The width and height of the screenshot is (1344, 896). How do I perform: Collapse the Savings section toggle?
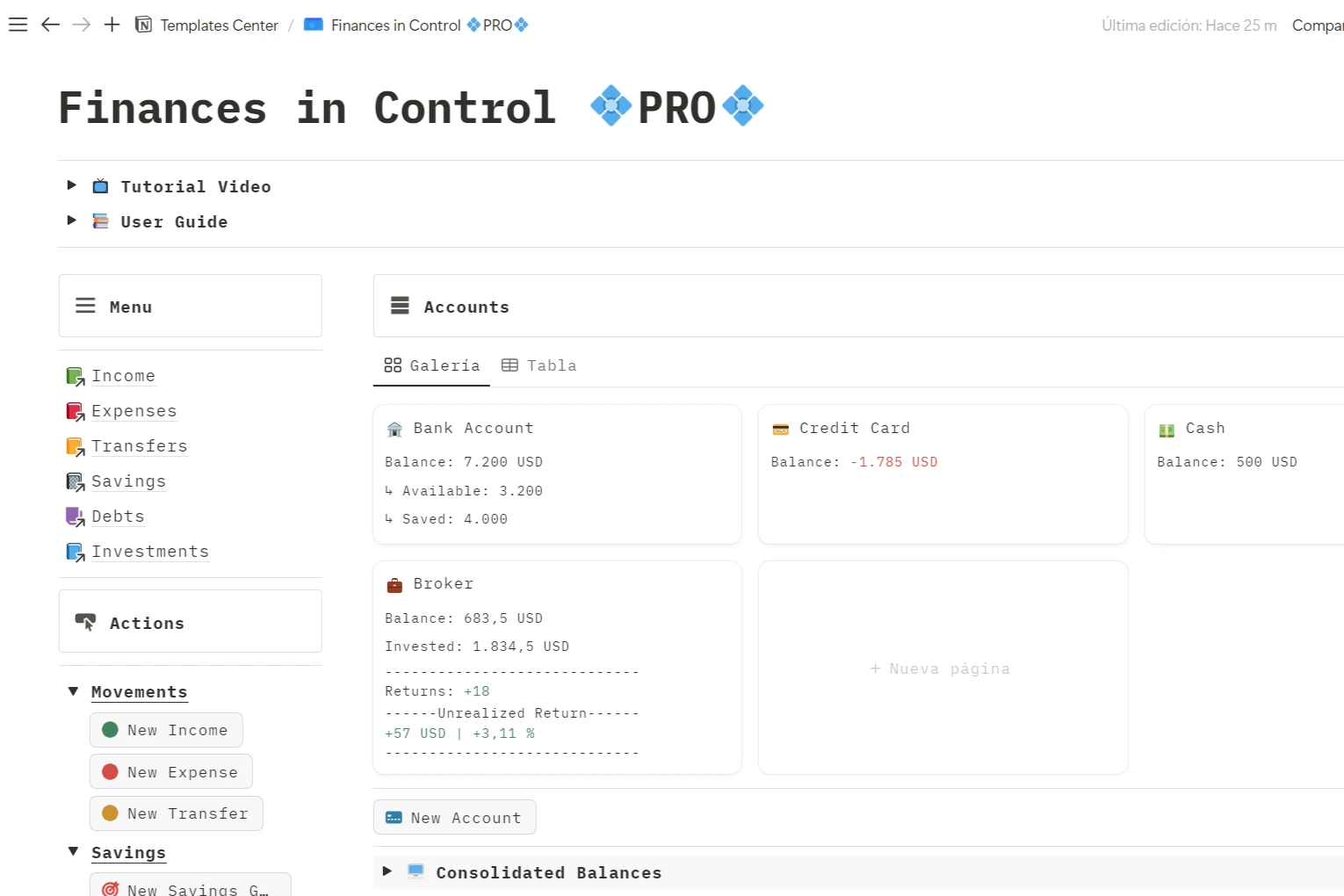pyautogui.click(x=73, y=851)
